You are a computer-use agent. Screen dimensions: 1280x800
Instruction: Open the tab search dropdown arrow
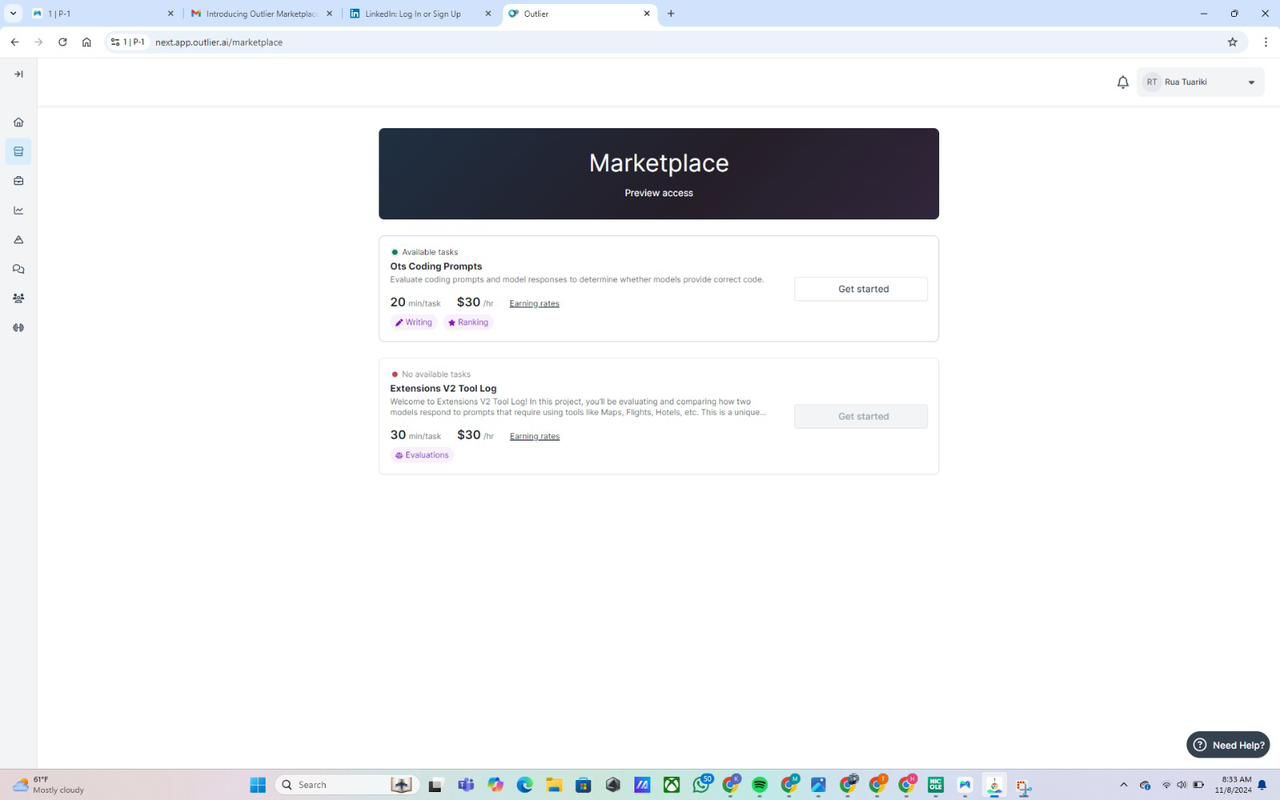coord(12,14)
